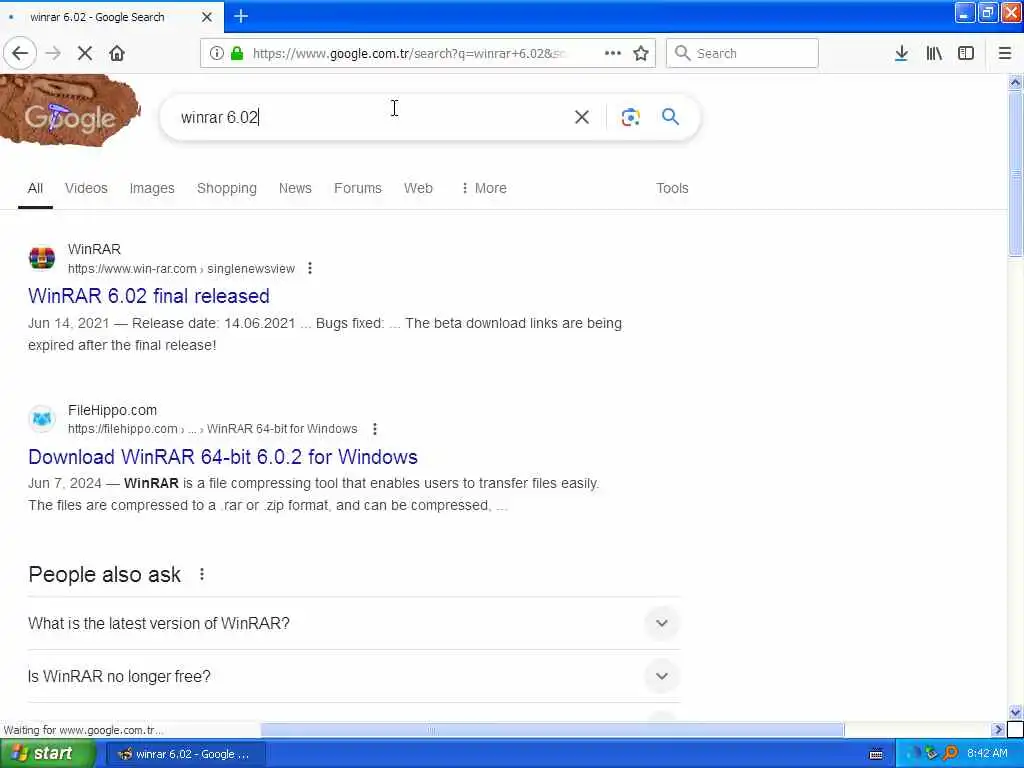Viewport: 1024px width, 768px height.
Task: Open the People also ask options menu
Action: click(202, 574)
